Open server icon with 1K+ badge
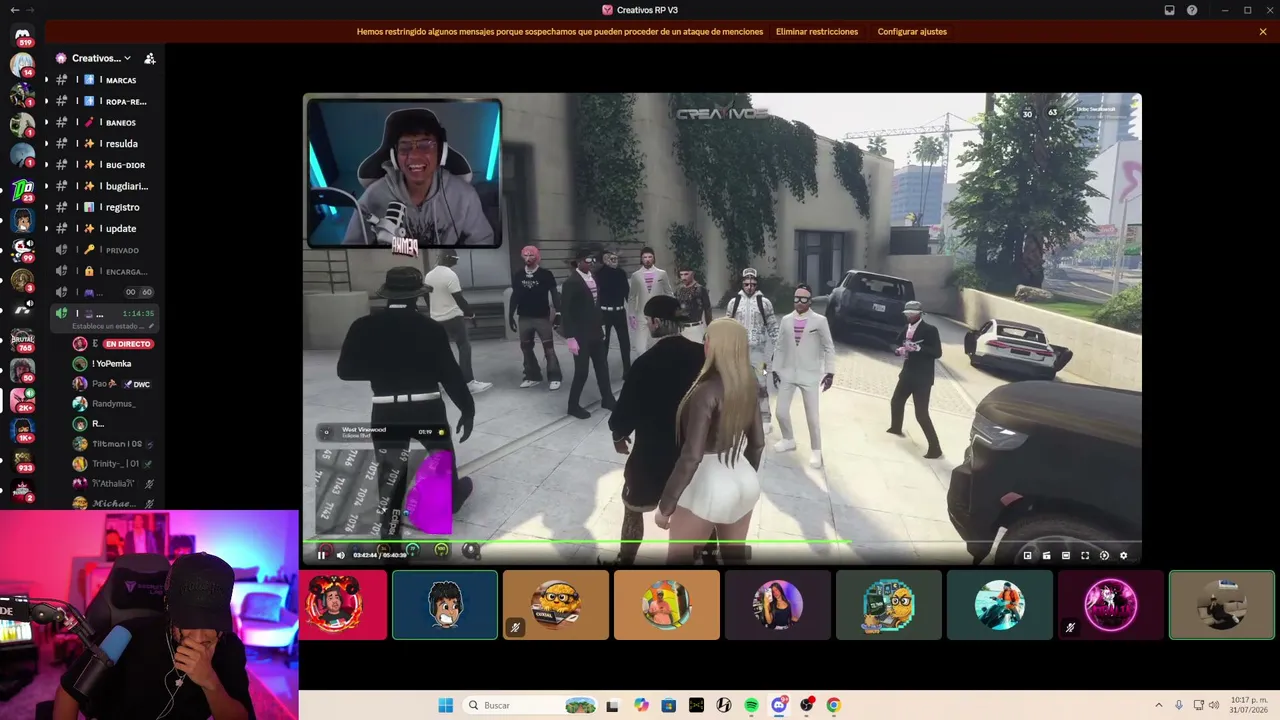The width and height of the screenshot is (1280, 720). coord(22,431)
